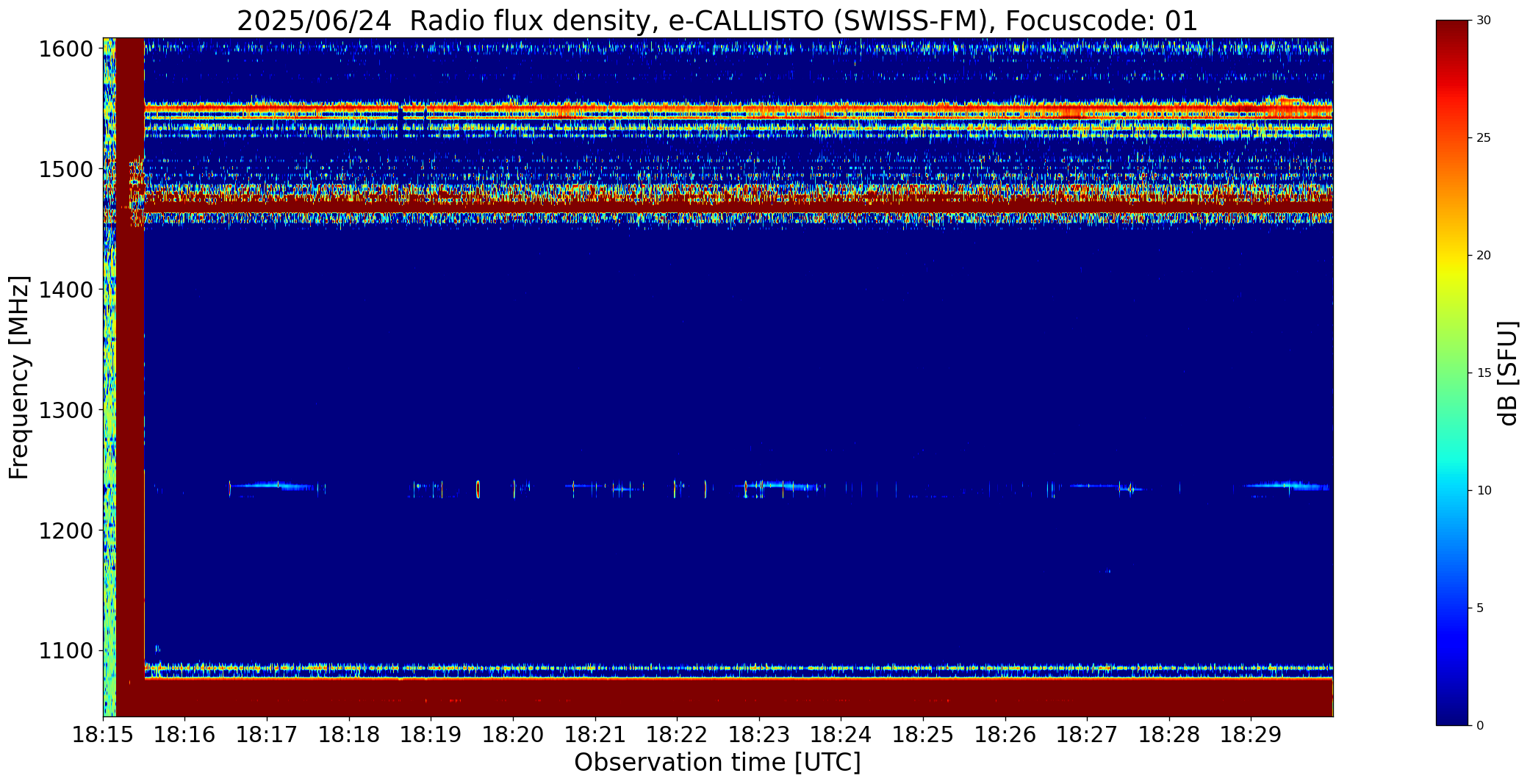
Task: Click the 'Observation time [UTC]' axis label
Action: pyautogui.click(x=717, y=763)
